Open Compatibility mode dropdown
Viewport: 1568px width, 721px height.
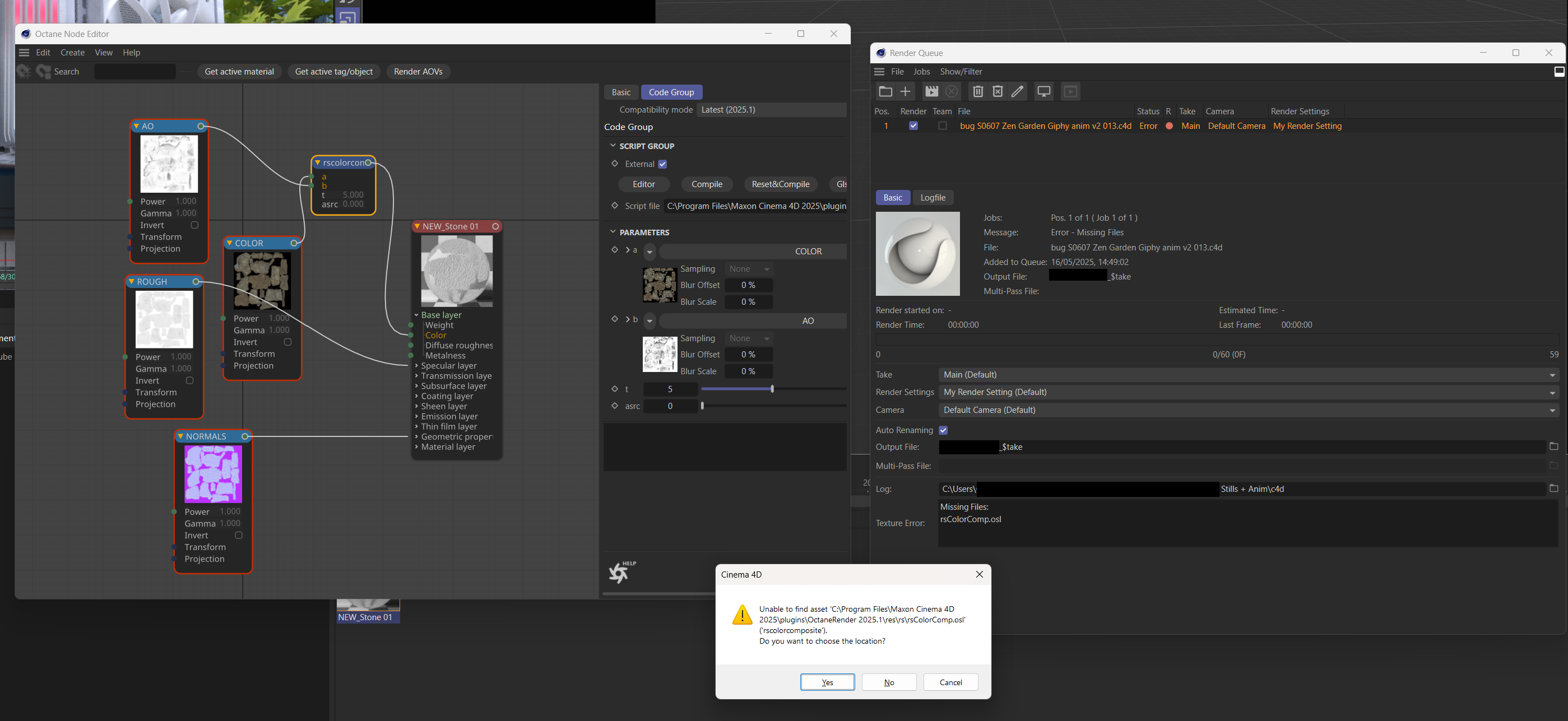(771, 110)
